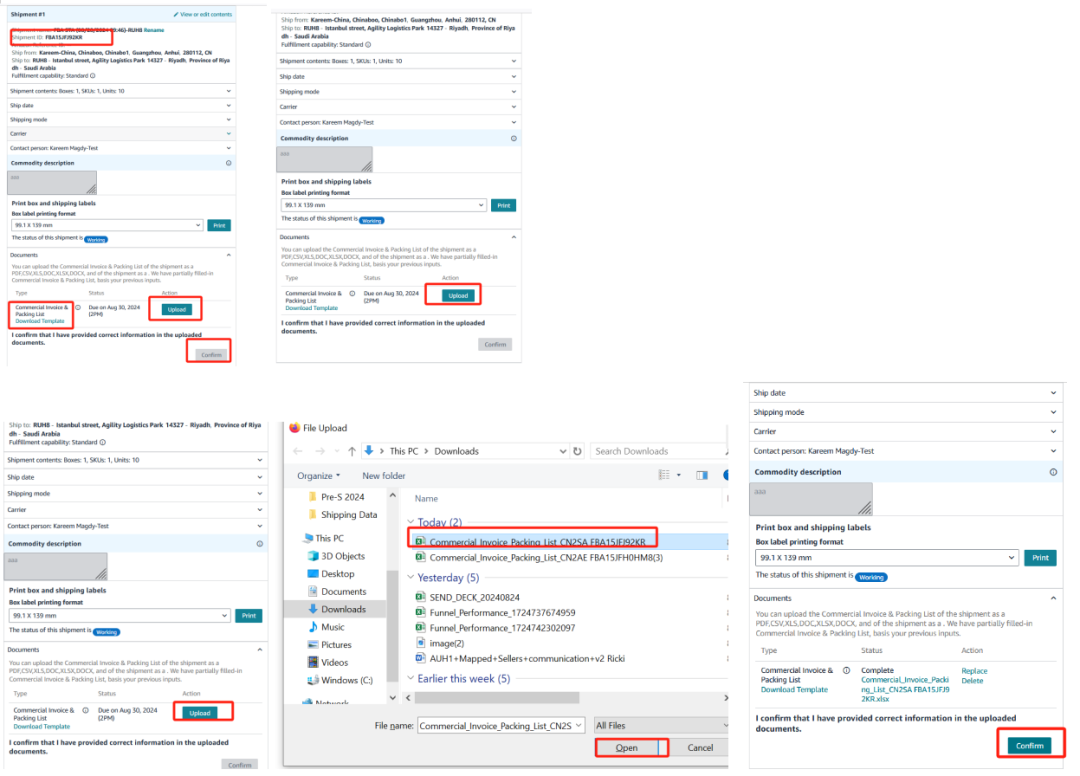Click the Confirm button in bottom-right panel
This screenshot has height=776, width=1080.
point(1030,746)
